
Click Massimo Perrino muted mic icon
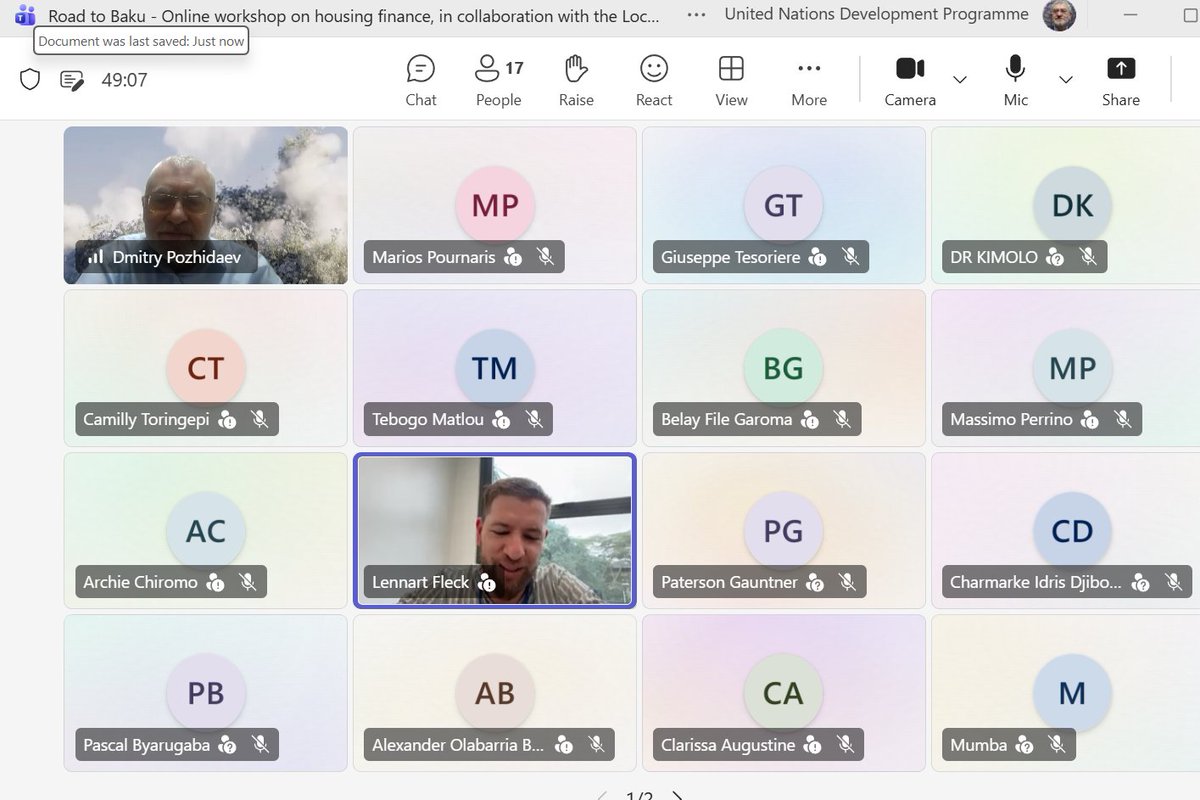[x=1122, y=420]
